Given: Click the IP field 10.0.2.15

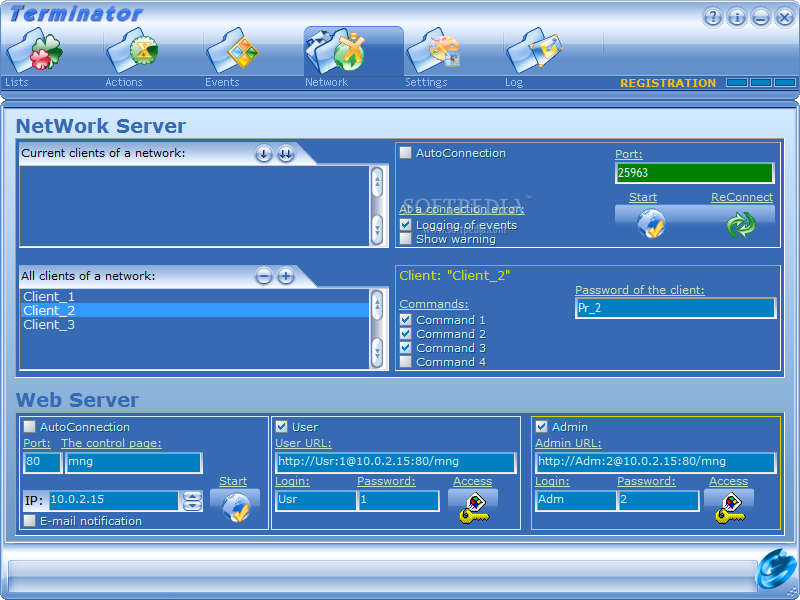Looking at the screenshot, I should pos(114,501).
